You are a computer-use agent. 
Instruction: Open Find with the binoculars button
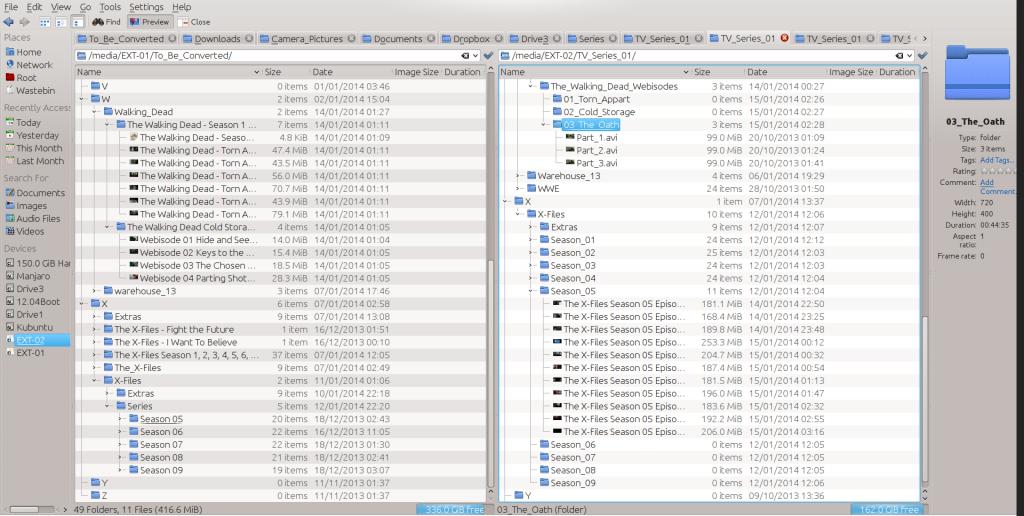coord(106,21)
